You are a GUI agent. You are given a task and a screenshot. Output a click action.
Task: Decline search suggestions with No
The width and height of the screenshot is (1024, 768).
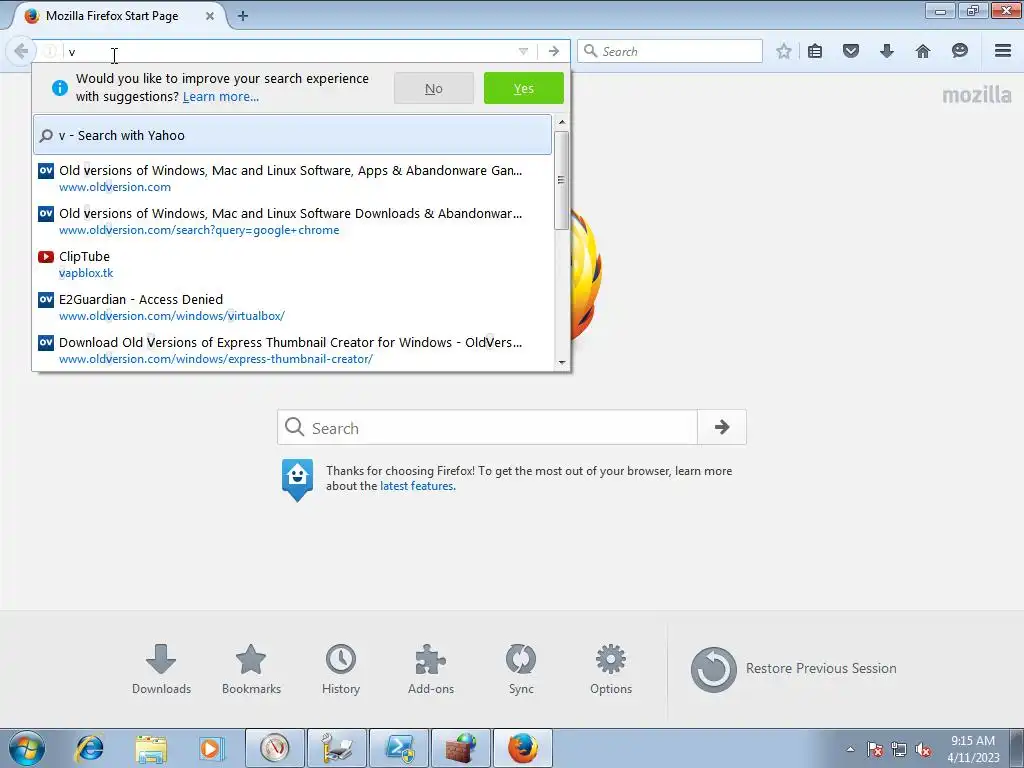(x=434, y=88)
